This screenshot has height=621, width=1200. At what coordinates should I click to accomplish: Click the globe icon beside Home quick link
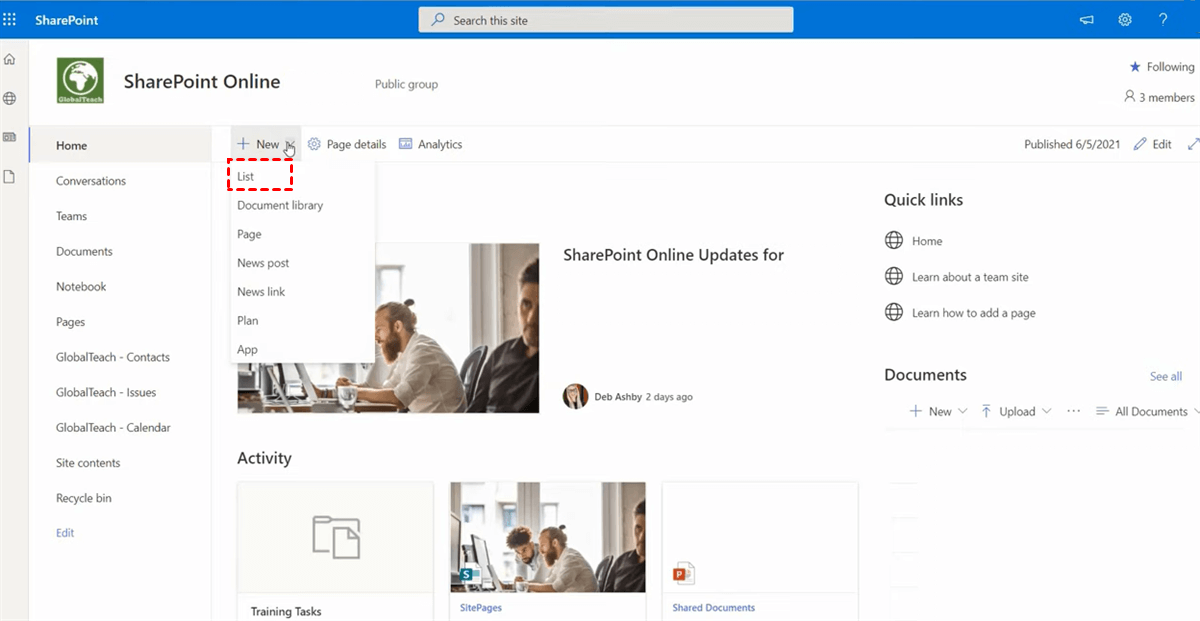tap(894, 241)
